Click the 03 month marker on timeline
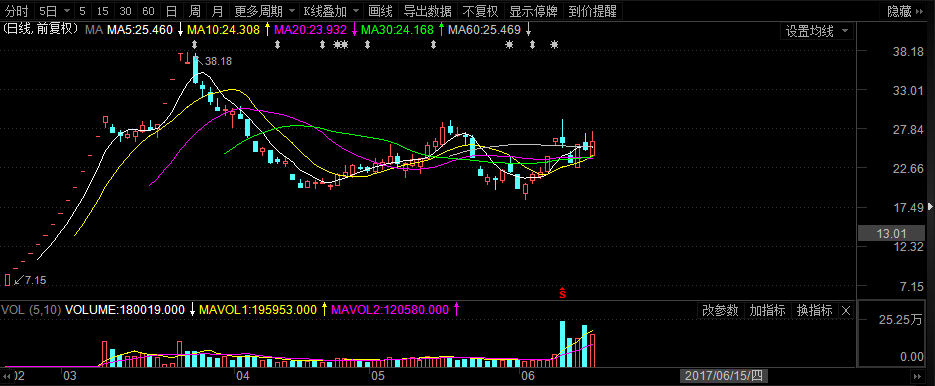935x386 pixels. point(70,376)
